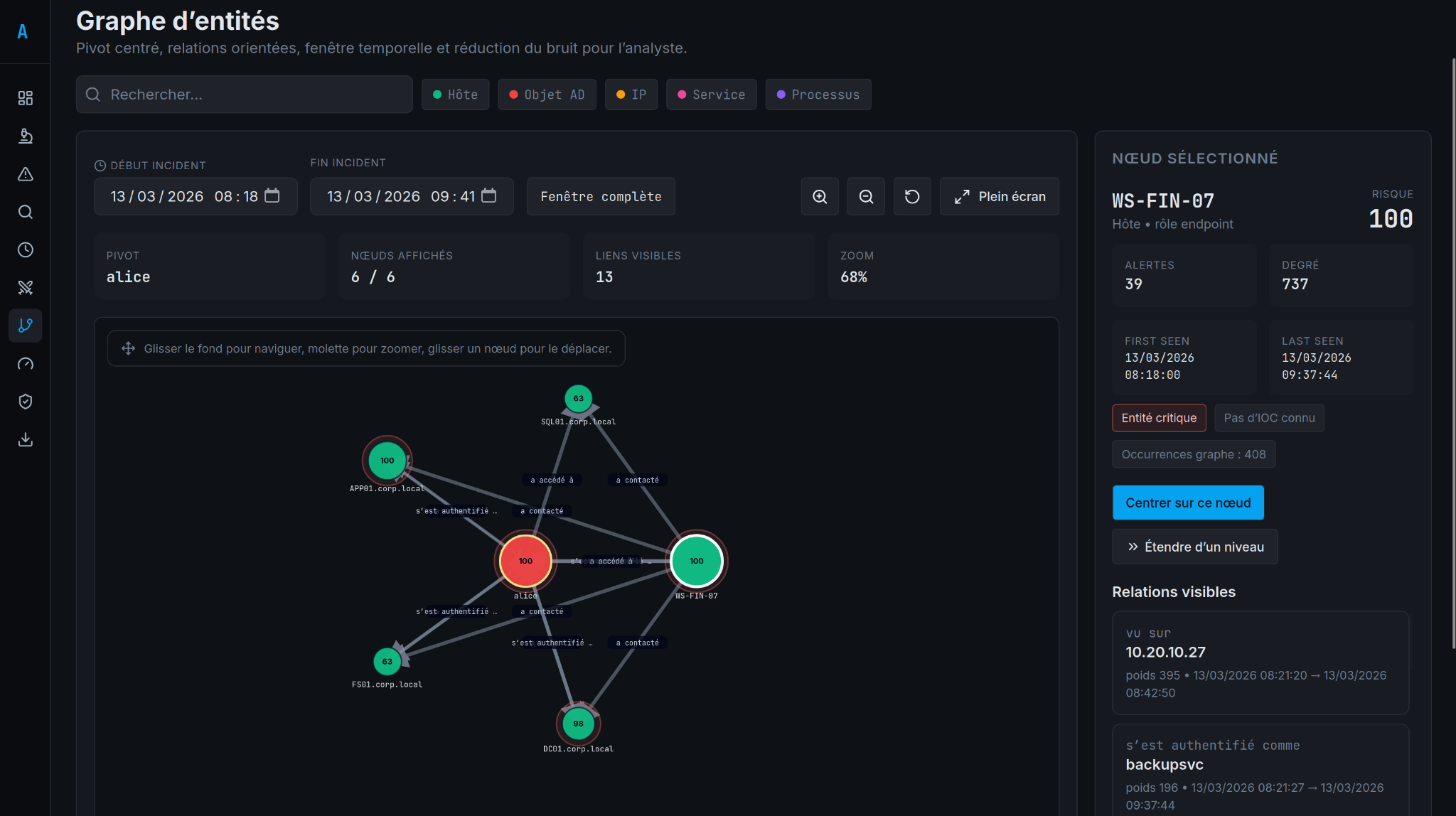Toggle the Hôte entity filter
Image resolution: width=1456 pixels, height=816 pixels.
pos(455,95)
